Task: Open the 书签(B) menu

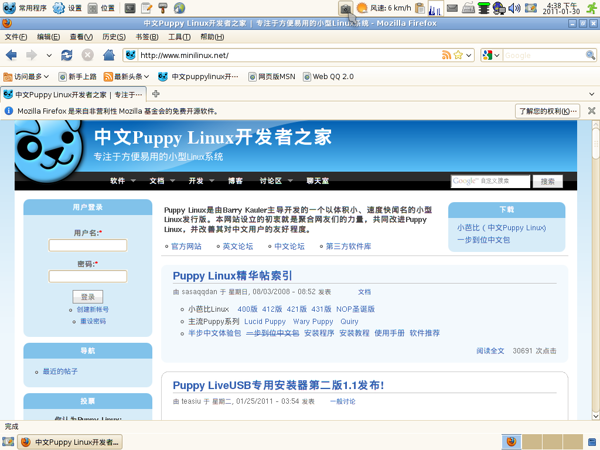Action: click(x=147, y=37)
